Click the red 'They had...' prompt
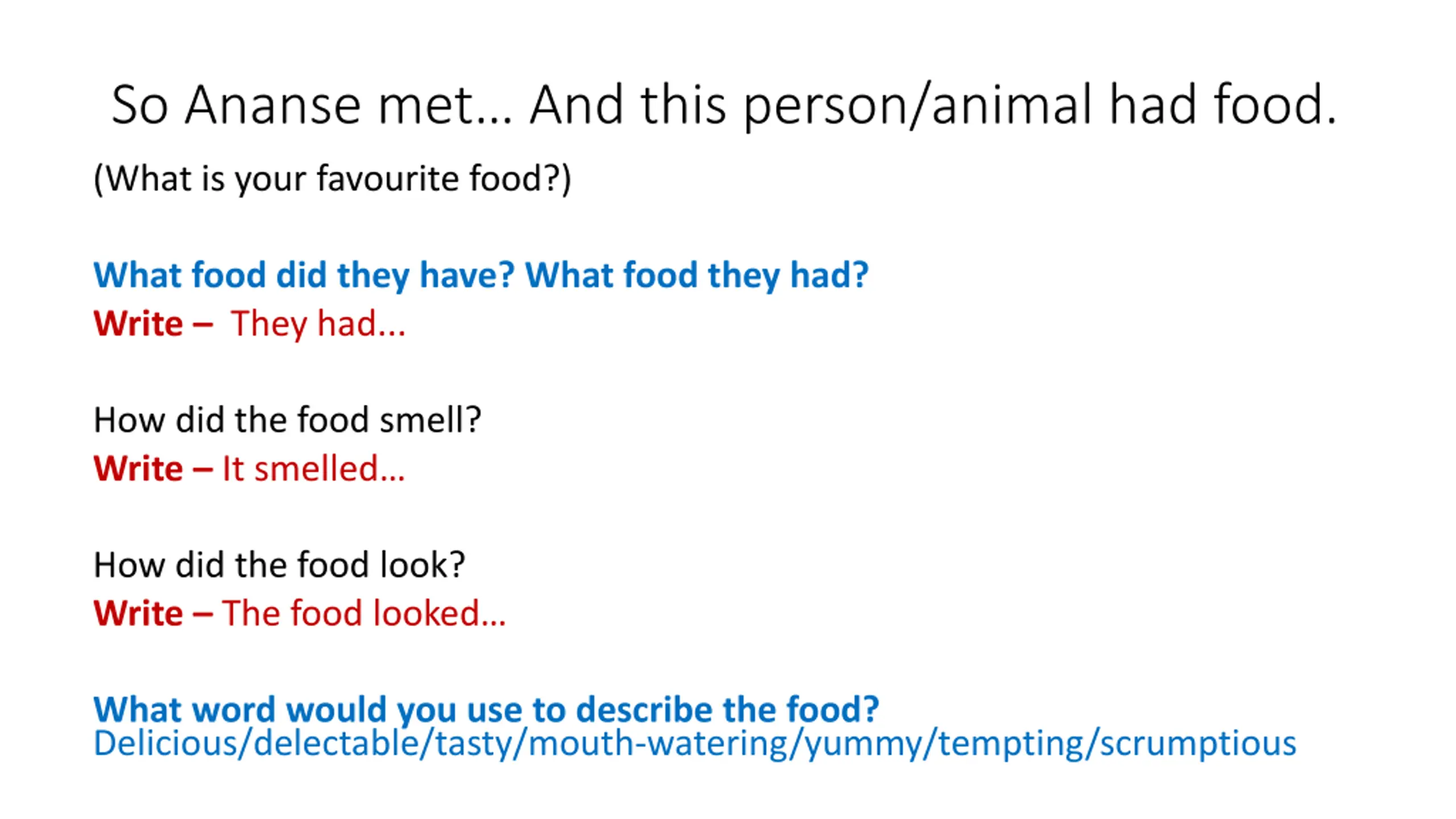The width and height of the screenshot is (1456, 819). tap(318, 324)
